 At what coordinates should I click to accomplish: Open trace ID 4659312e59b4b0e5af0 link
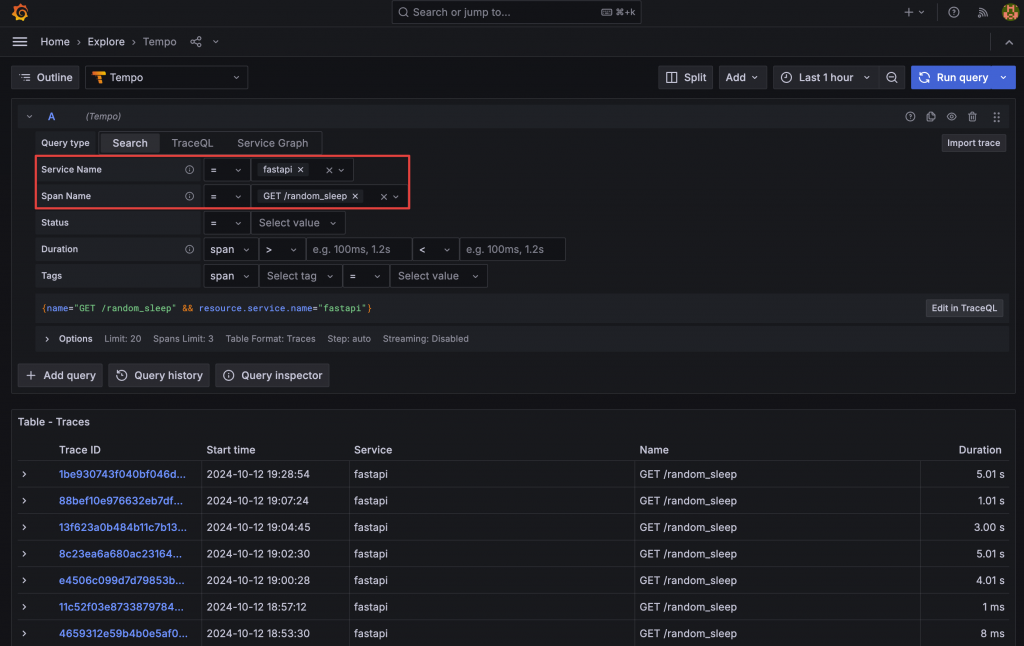coord(123,634)
